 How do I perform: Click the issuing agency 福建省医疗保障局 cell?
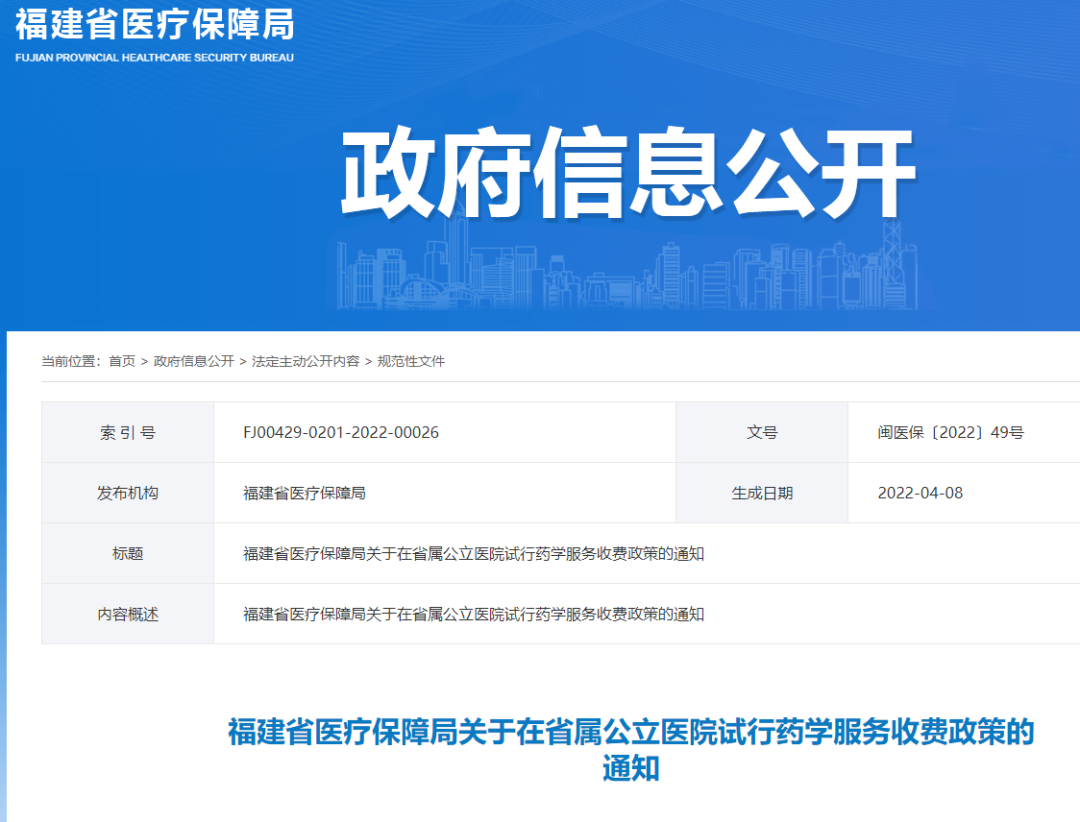(303, 492)
